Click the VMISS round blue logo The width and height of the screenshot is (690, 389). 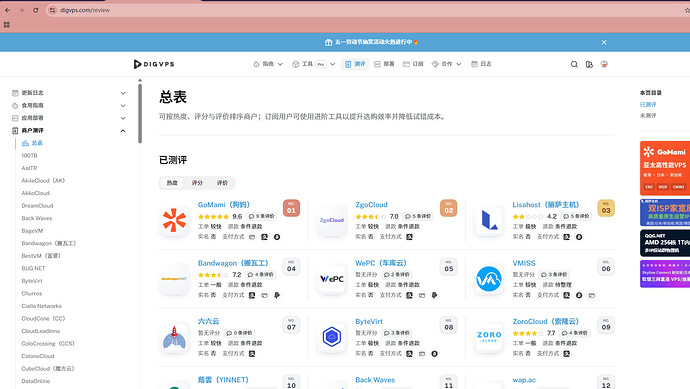click(489, 279)
